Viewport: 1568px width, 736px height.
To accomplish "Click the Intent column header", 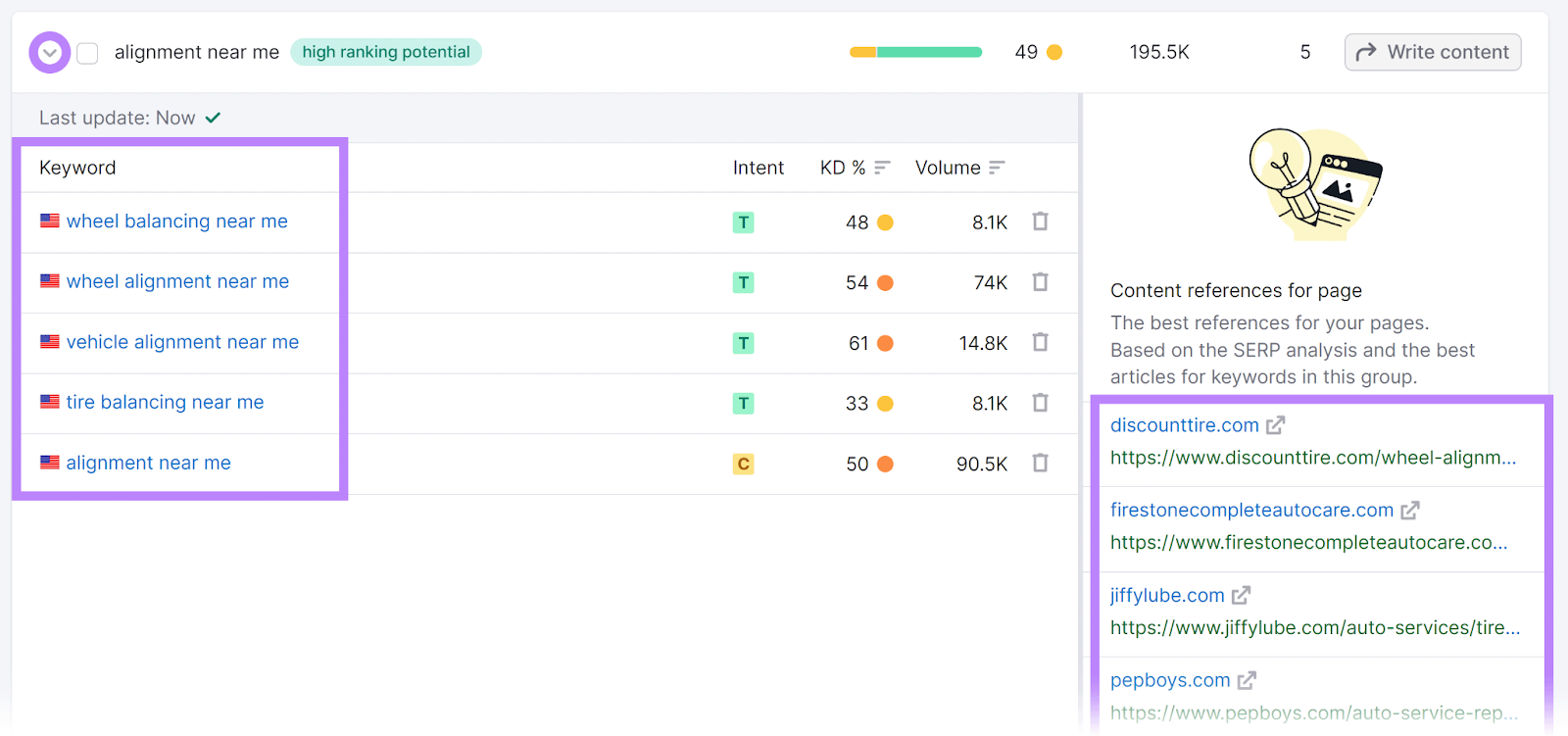I will (x=758, y=168).
